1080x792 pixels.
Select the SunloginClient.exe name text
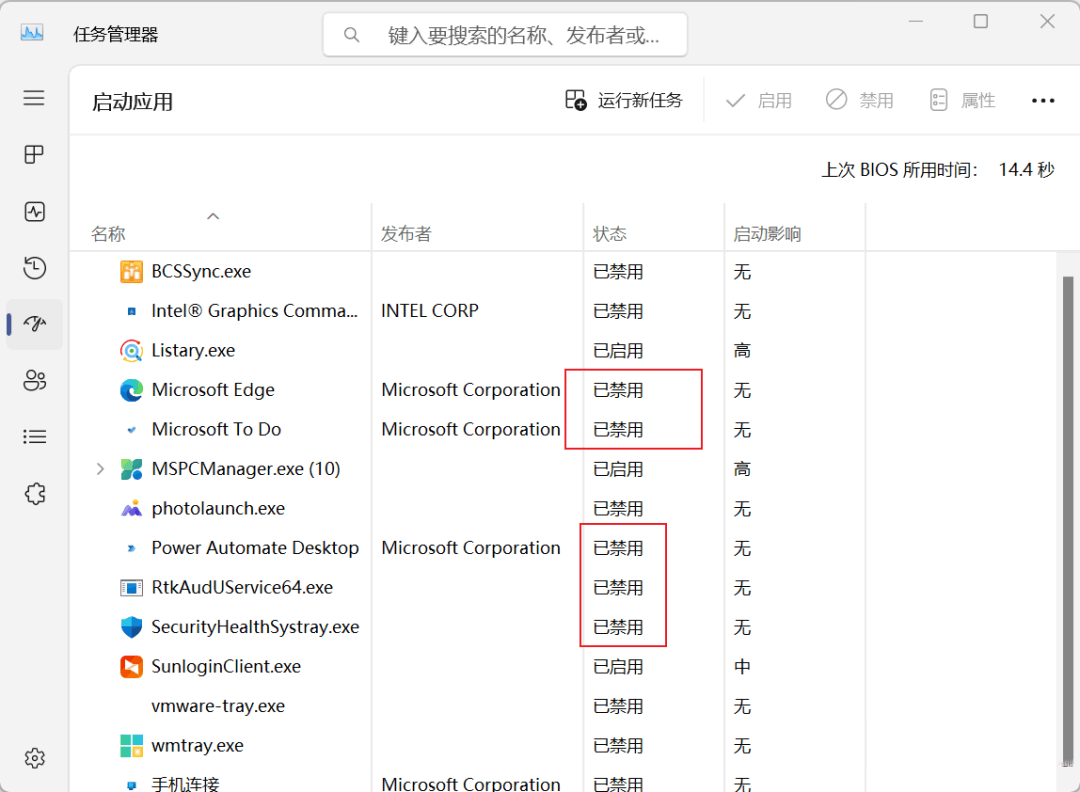click(226, 667)
